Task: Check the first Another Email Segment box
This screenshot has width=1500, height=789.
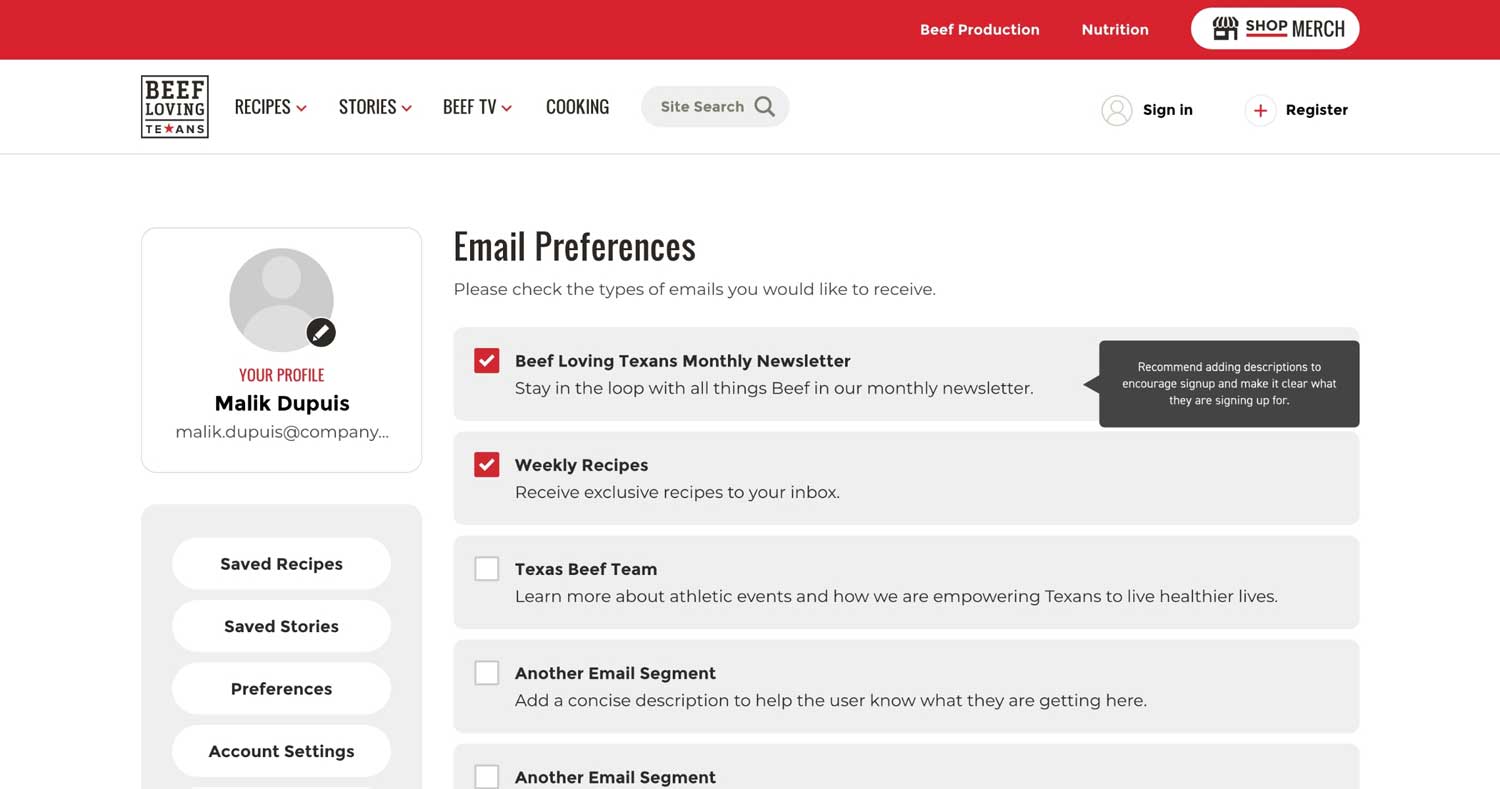Action: click(487, 673)
